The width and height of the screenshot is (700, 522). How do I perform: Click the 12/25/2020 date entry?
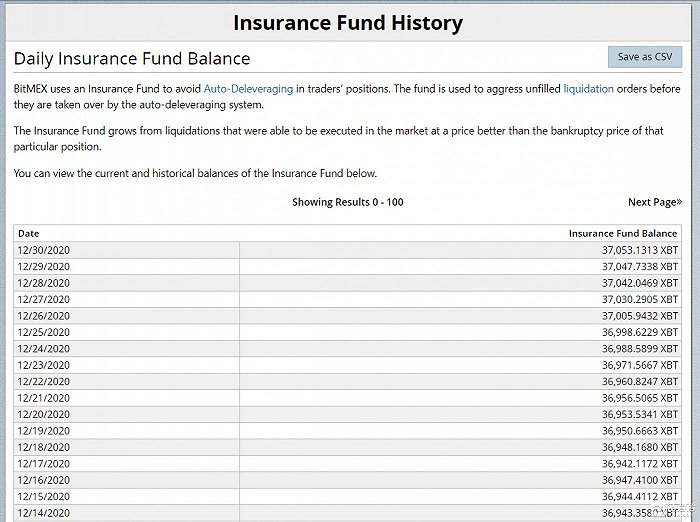[43, 332]
